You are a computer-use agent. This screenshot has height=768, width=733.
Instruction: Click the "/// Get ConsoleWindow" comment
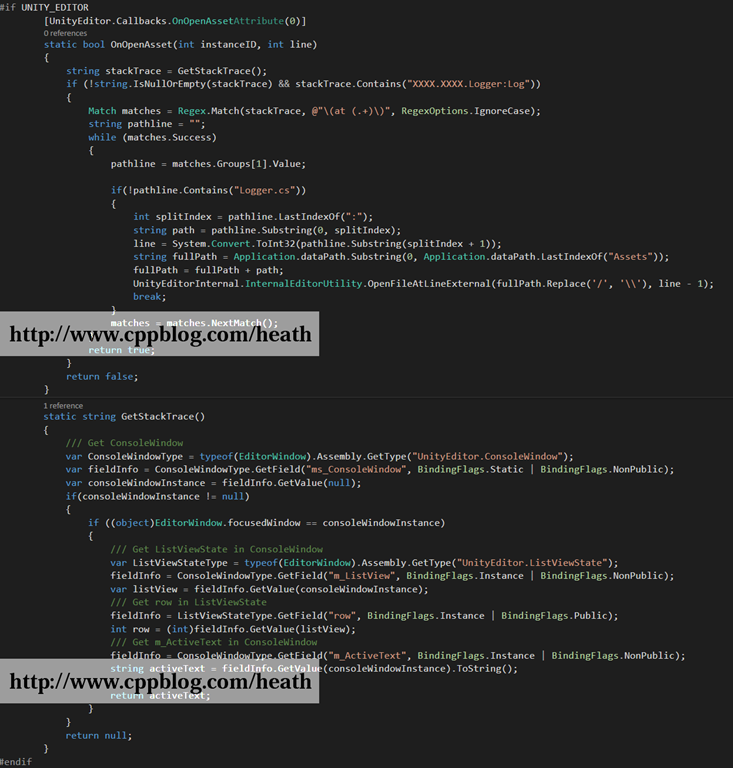click(x=124, y=443)
